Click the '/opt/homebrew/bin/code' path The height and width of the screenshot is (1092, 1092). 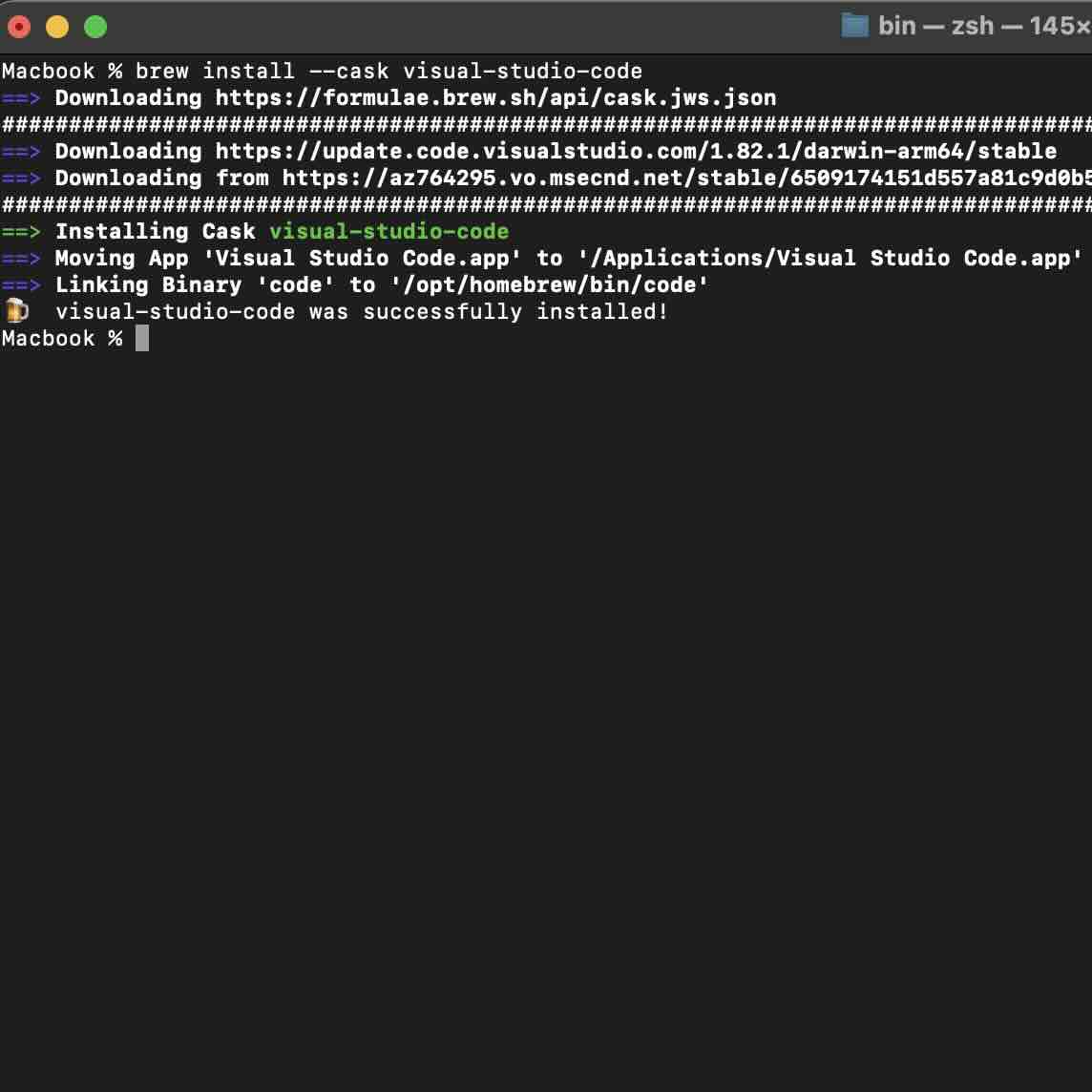550,284
